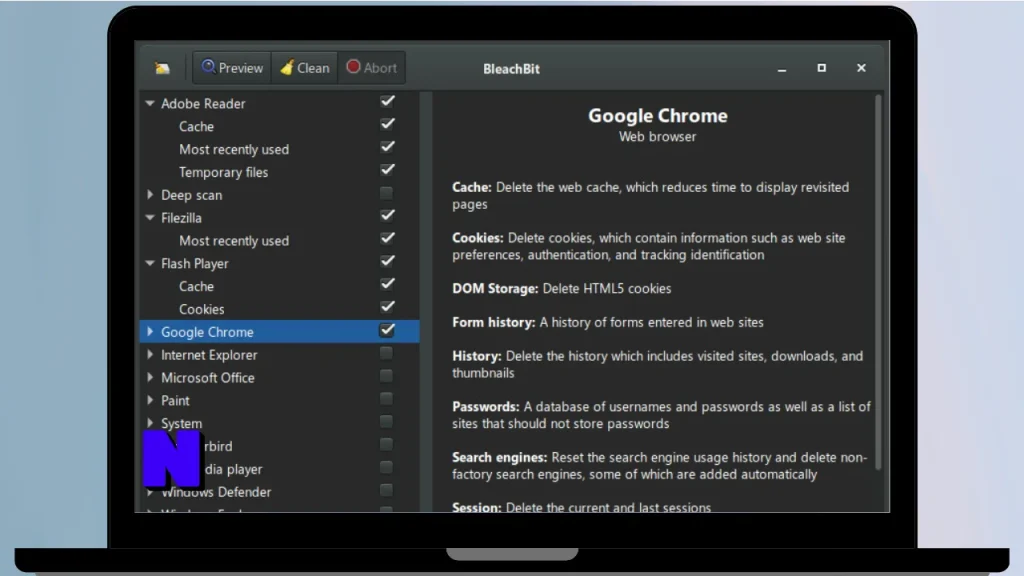This screenshot has width=1024, height=576.
Task: Enable the Microsoft Office checkbox
Action: (387, 376)
